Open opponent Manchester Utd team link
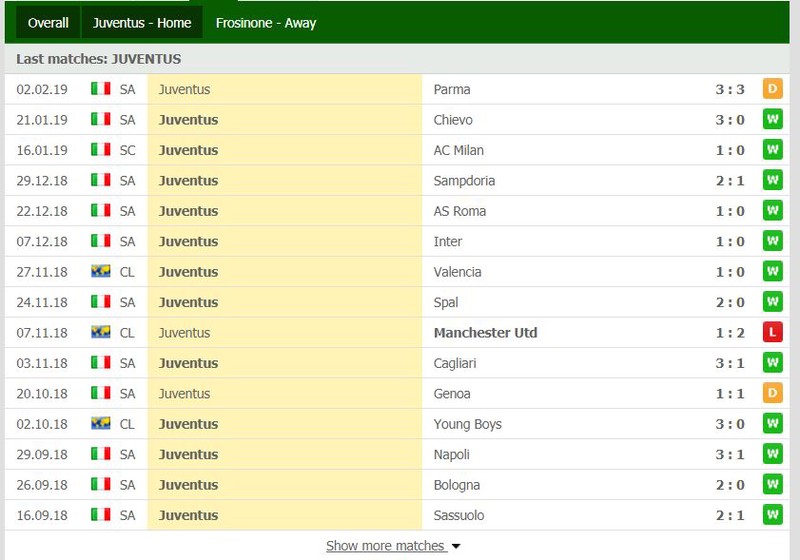Viewport: 800px width, 560px height. coord(485,333)
